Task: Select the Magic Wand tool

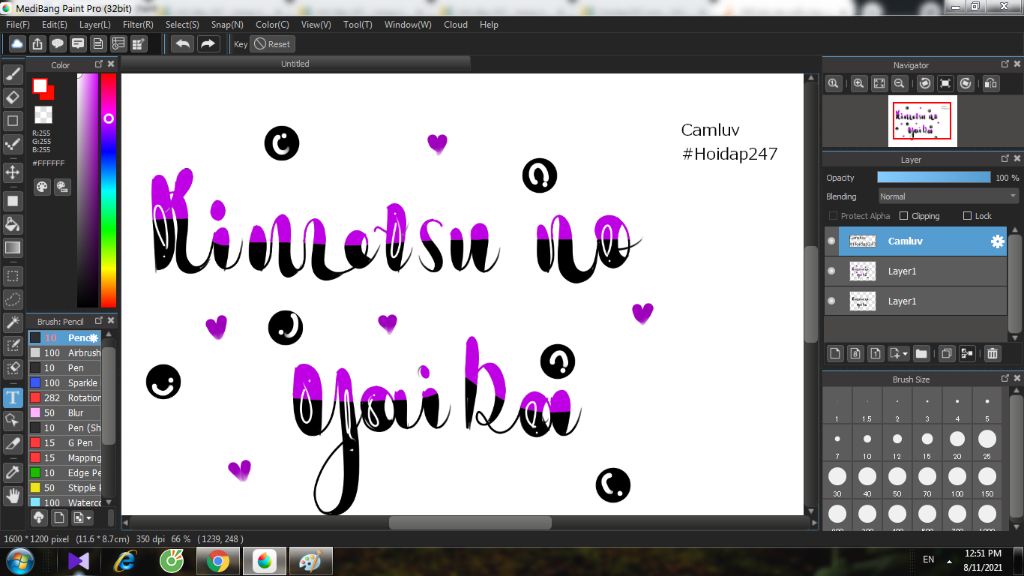Action: tap(12, 322)
